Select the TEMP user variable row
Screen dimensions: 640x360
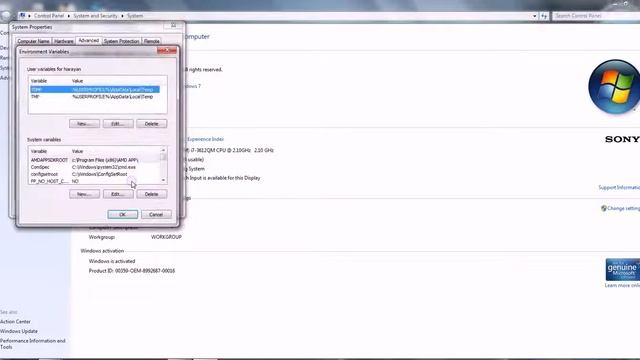pos(95,89)
